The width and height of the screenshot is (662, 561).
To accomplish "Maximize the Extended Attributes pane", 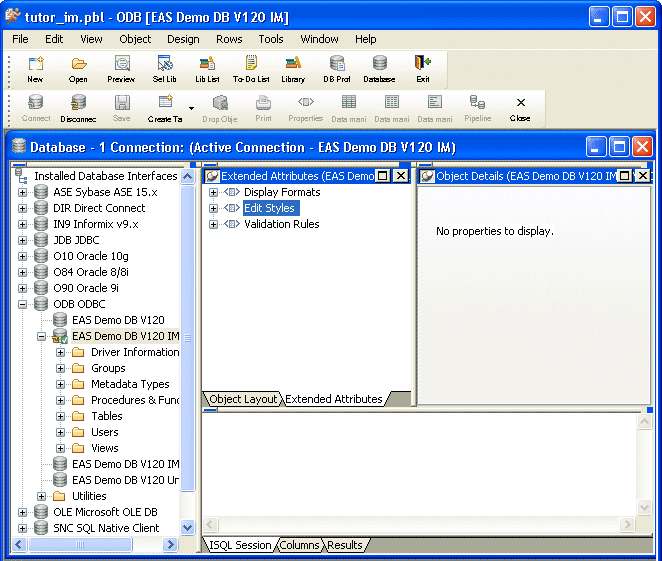I will pos(383,176).
